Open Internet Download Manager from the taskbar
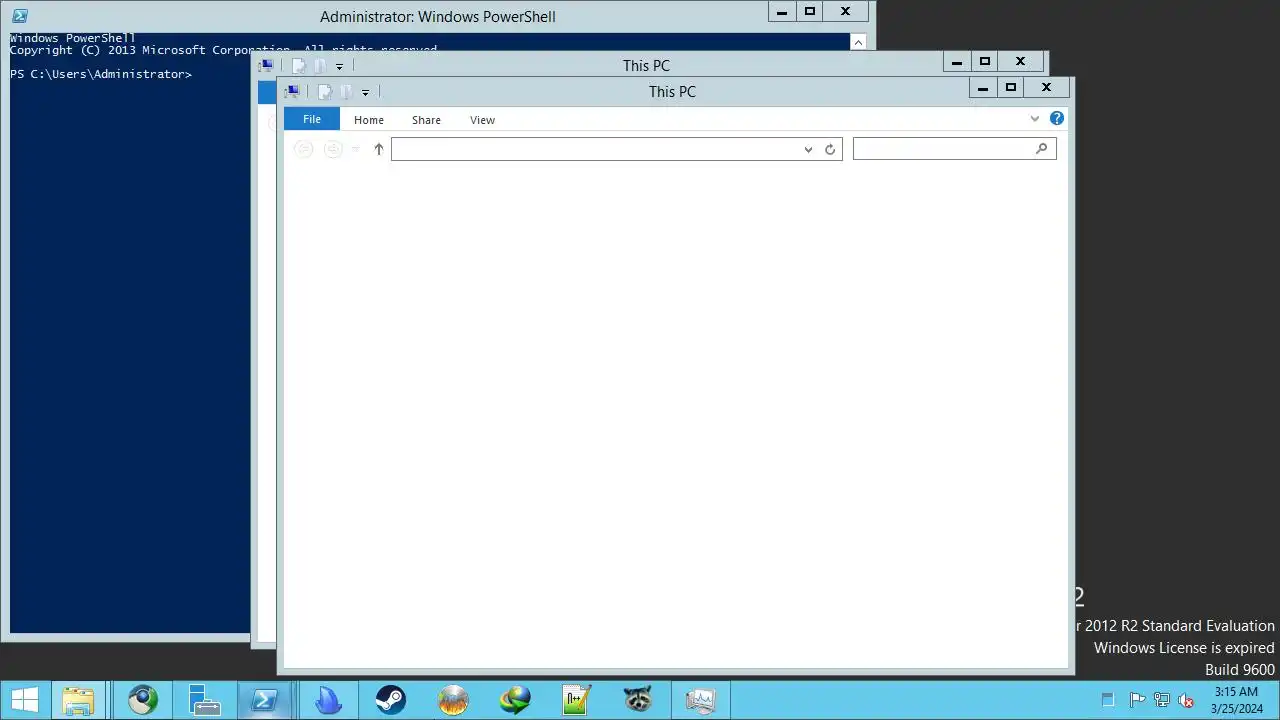The height and width of the screenshot is (720, 1280). point(515,700)
